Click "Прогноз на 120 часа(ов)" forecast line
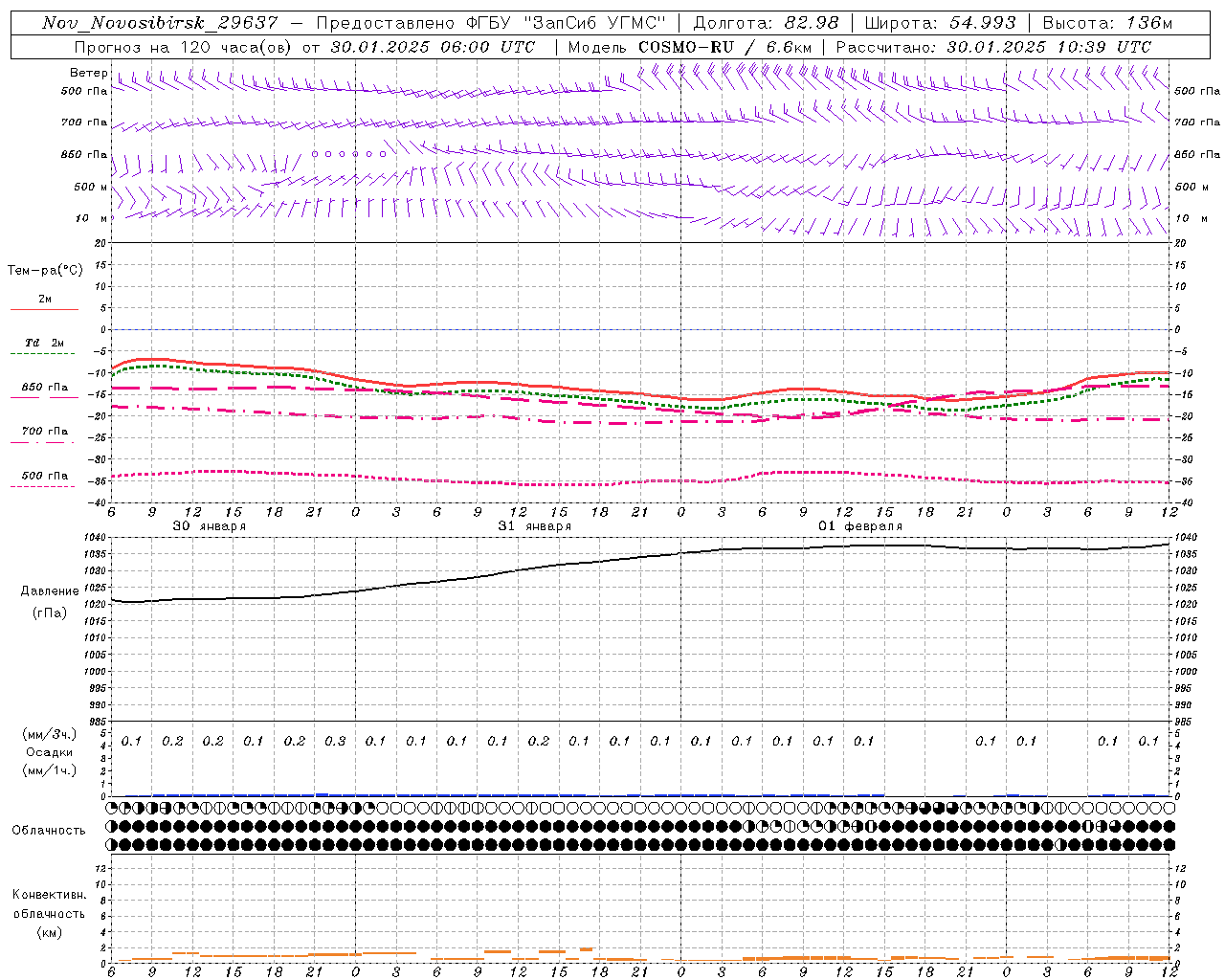This screenshot has width=1225, height=980. [185, 47]
